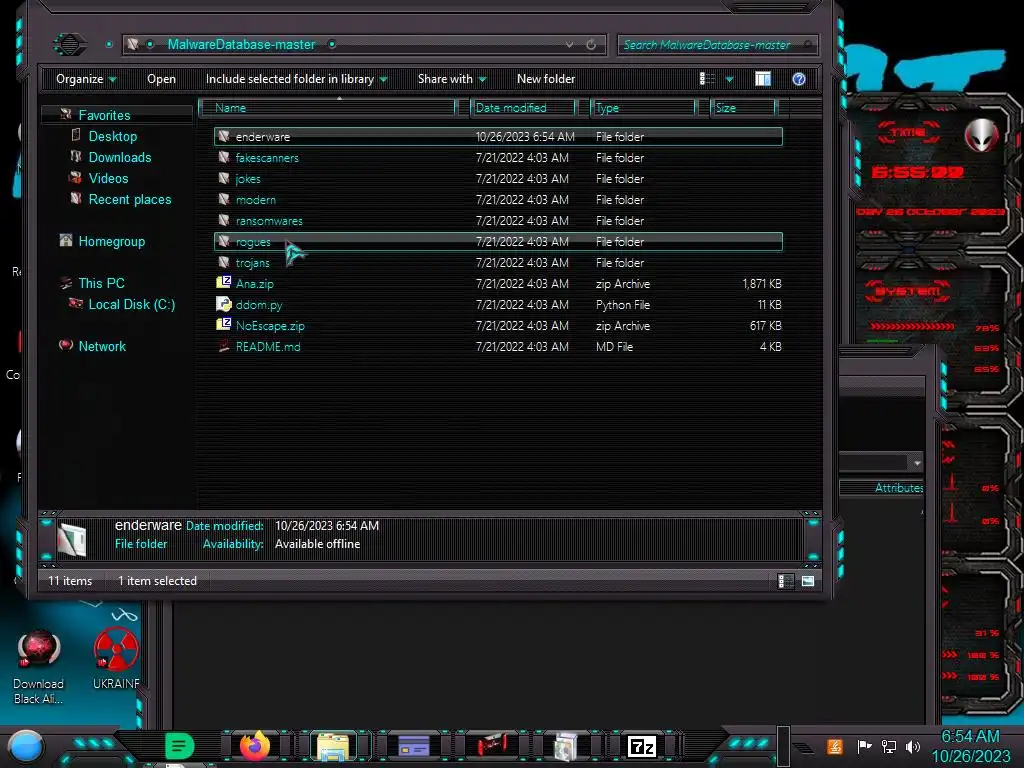Select Network in the navigation pane
This screenshot has width=1024, height=768.
[x=102, y=346]
